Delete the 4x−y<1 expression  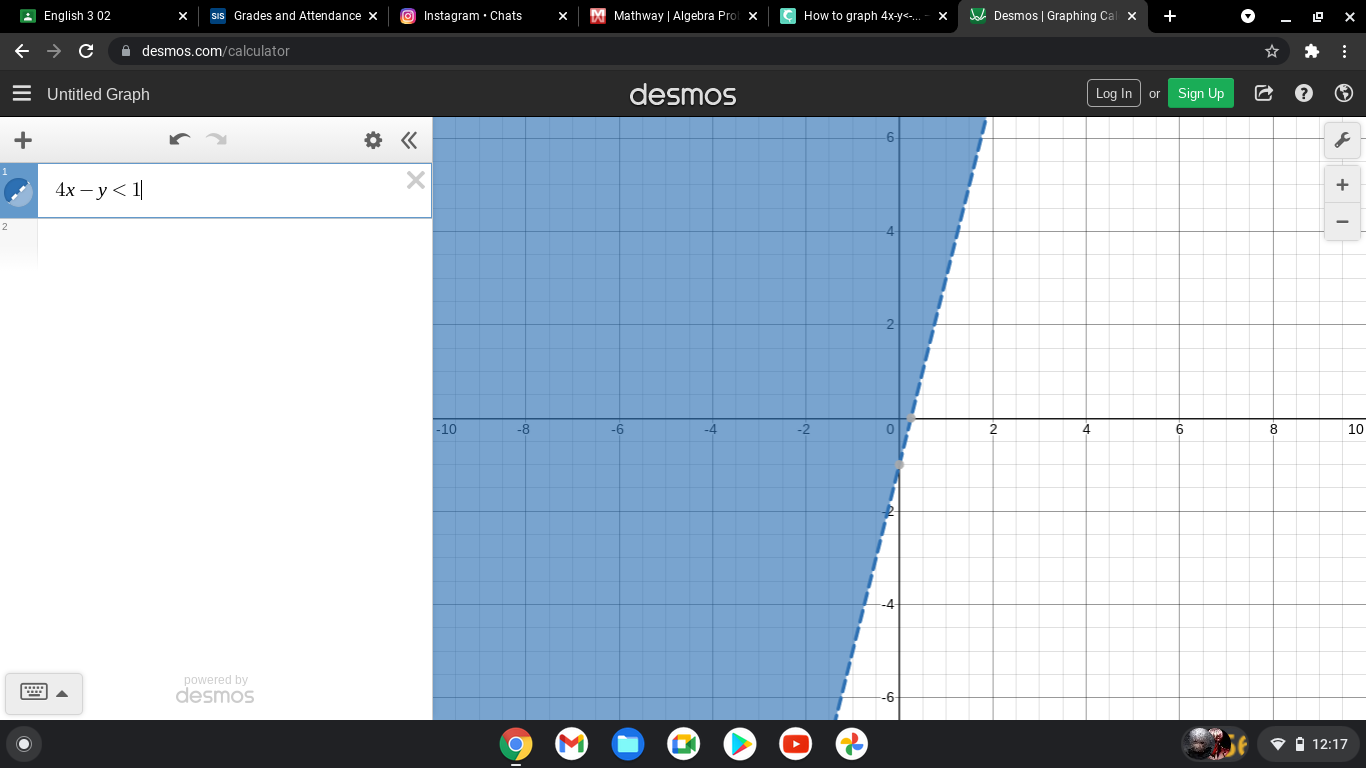click(416, 180)
